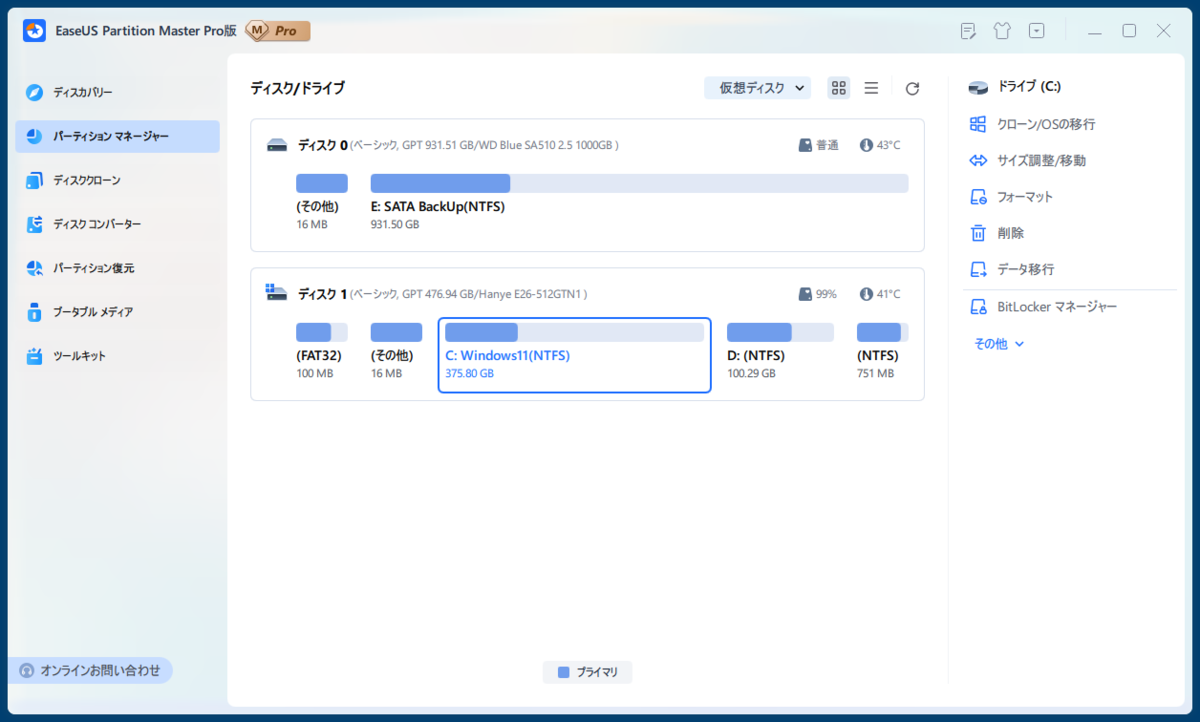The height and width of the screenshot is (722, 1200).
Task: Select disk 0 その他 16 MB partition
Action: [322, 200]
